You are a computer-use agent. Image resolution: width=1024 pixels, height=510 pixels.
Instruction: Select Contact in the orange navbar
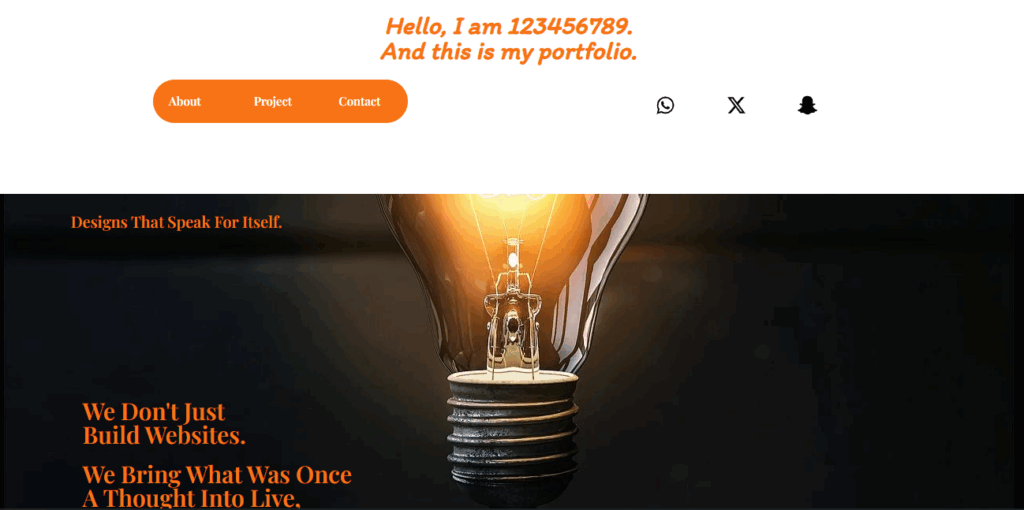359,101
